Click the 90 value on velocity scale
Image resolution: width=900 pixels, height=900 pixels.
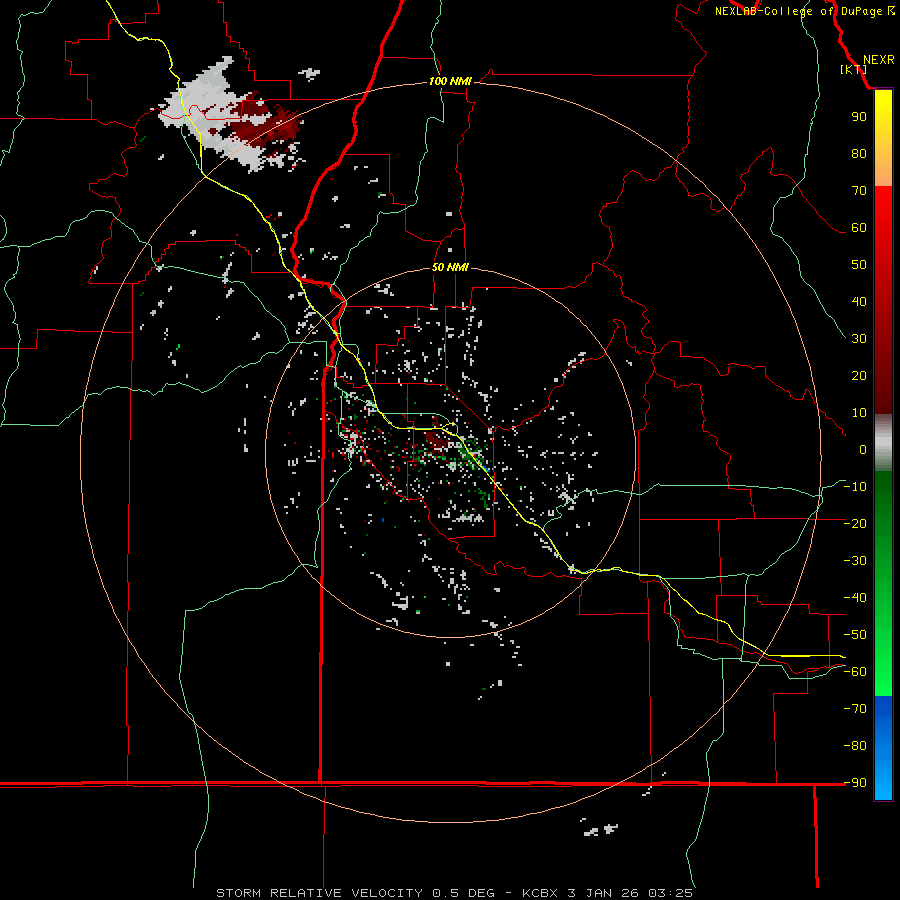pos(859,117)
